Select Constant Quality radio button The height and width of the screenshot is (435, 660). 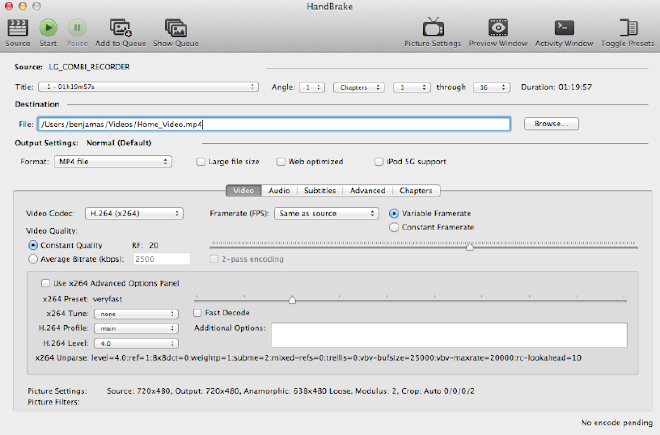33,245
